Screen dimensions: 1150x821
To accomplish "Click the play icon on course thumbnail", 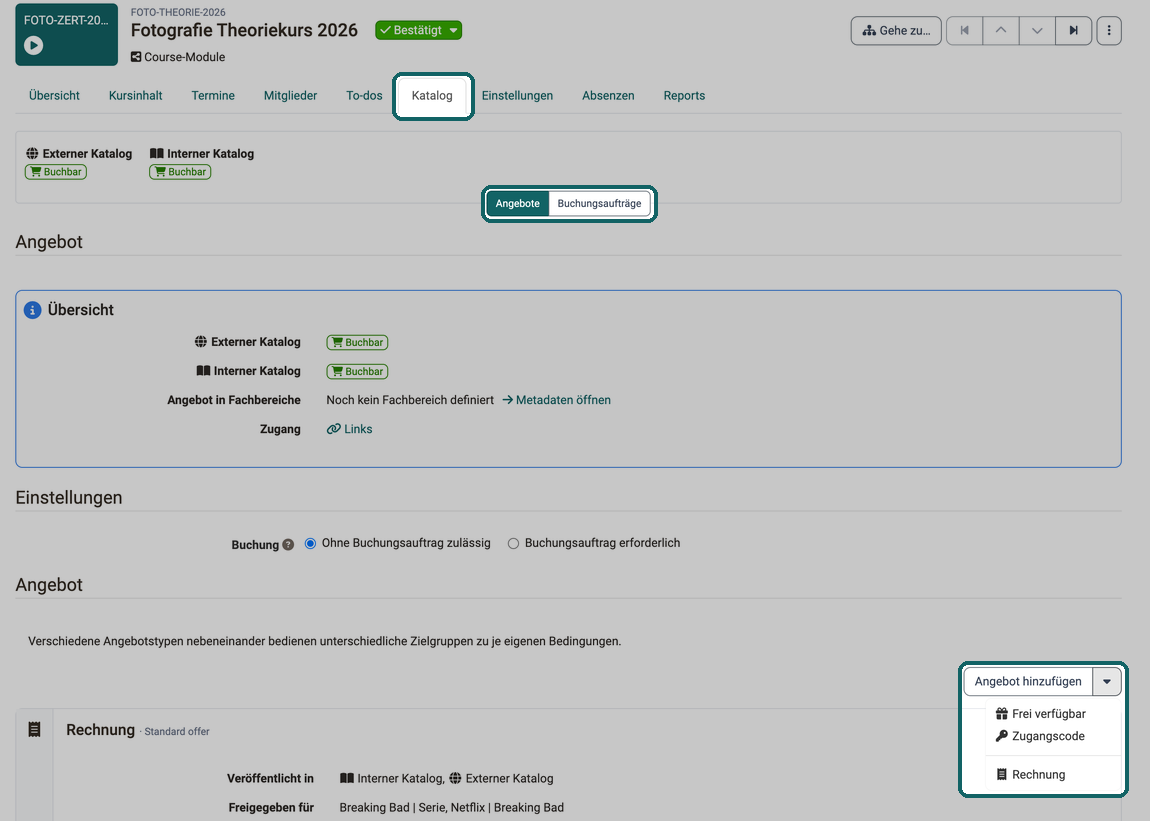I will pyautogui.click(x=33, y=45).
